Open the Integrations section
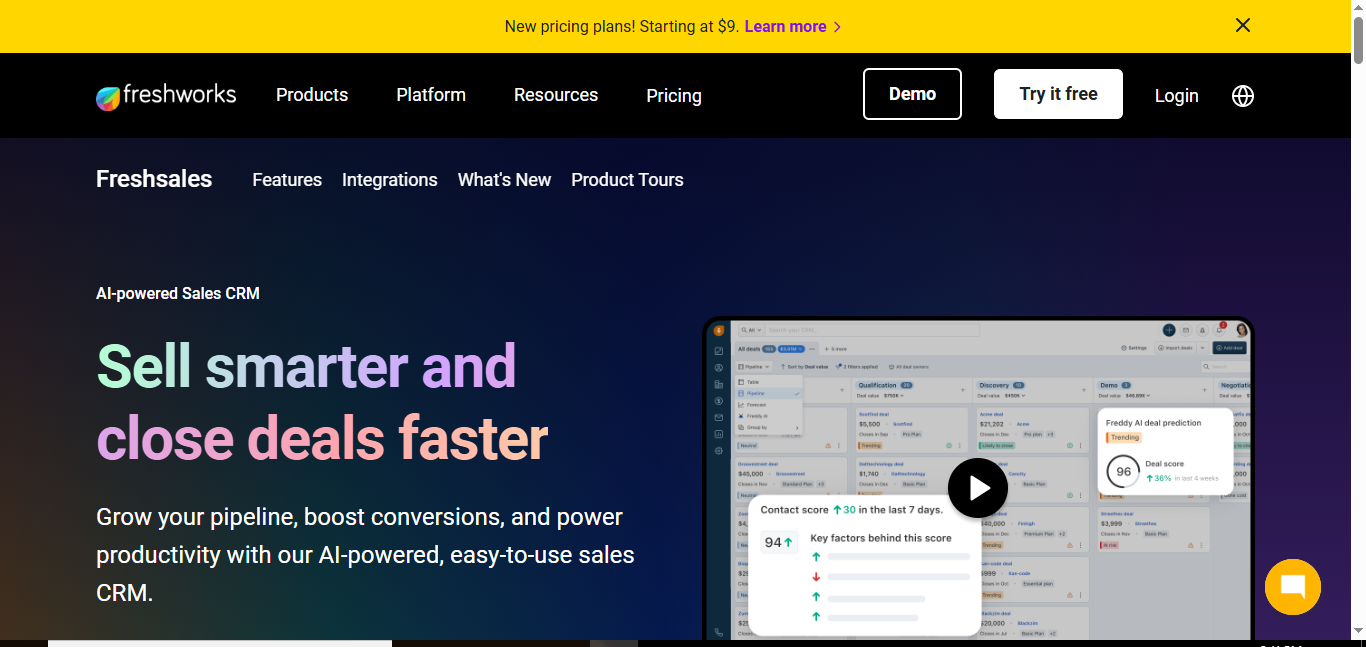 [390, 180]
